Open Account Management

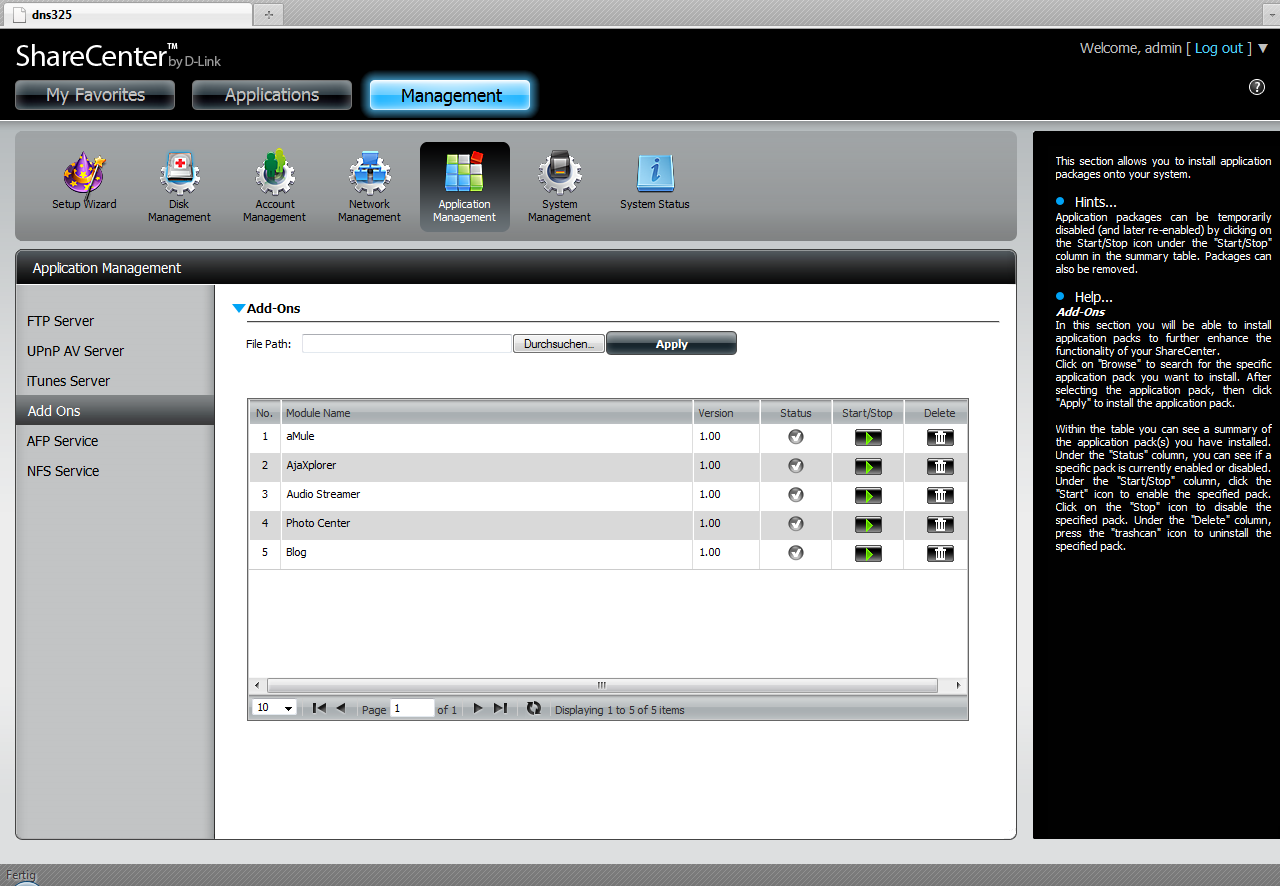click(x=274, y=178)
